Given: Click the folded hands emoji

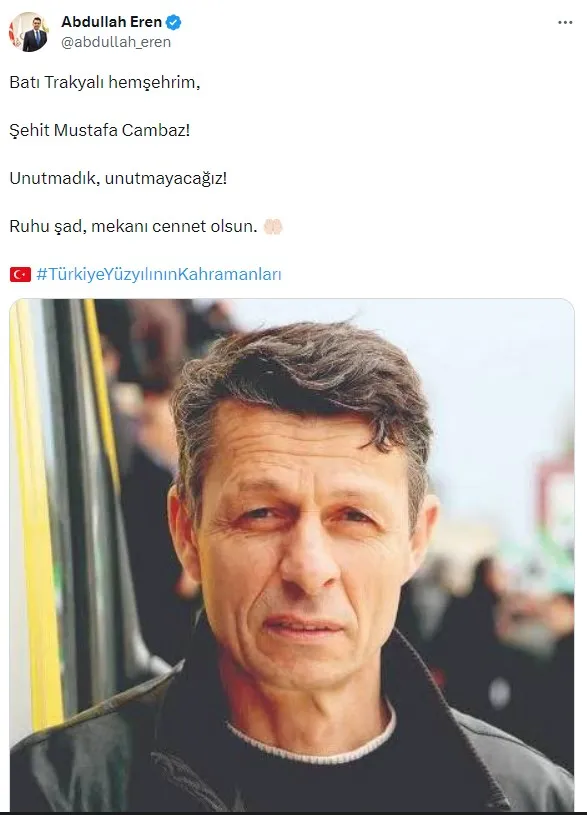Looking at the screenshot, I should click(x=273, y=227).
